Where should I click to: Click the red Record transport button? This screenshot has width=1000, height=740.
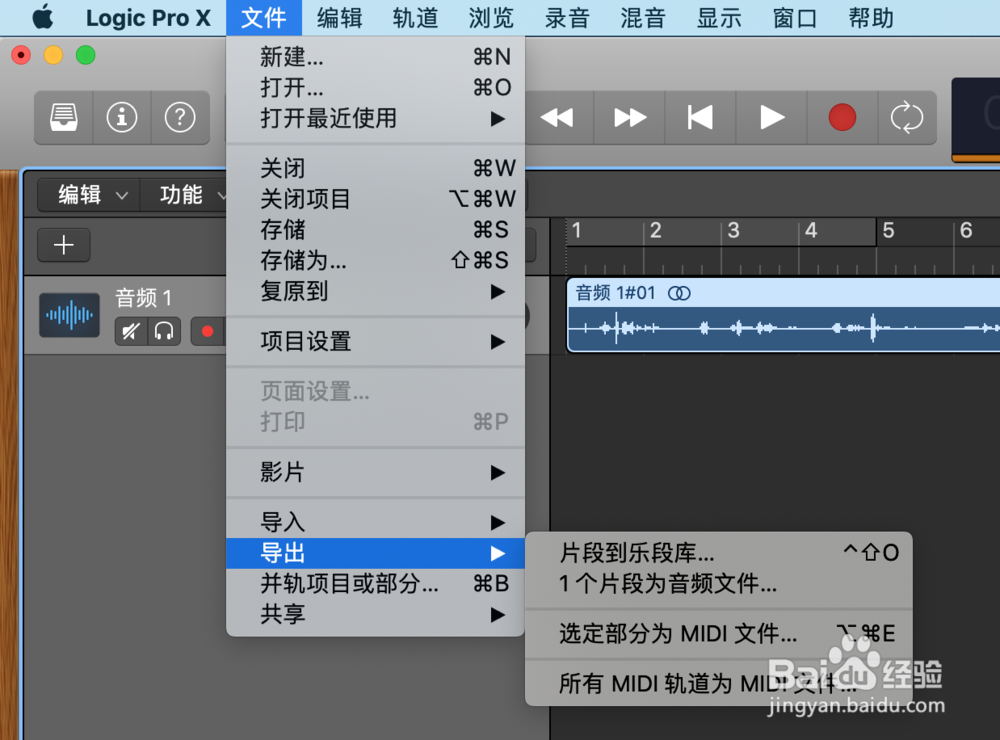tap(842, 117)
